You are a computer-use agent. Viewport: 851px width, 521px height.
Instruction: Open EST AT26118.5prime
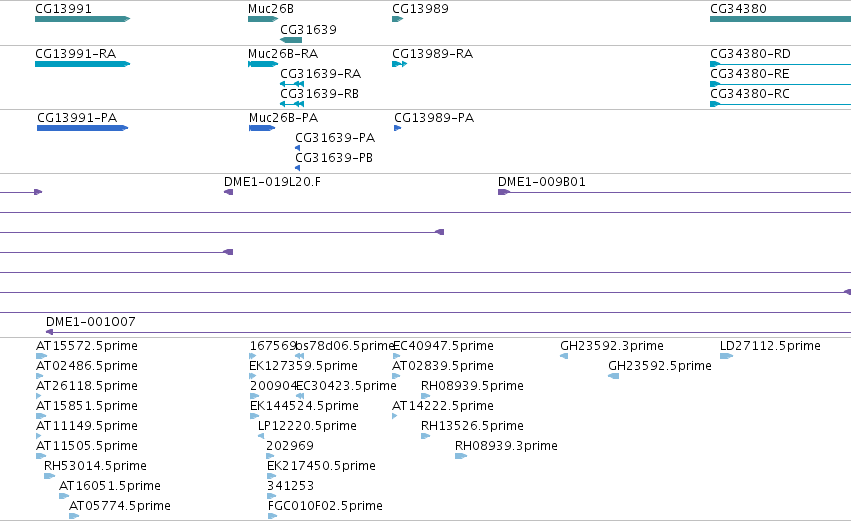click(x=87, y=386)
